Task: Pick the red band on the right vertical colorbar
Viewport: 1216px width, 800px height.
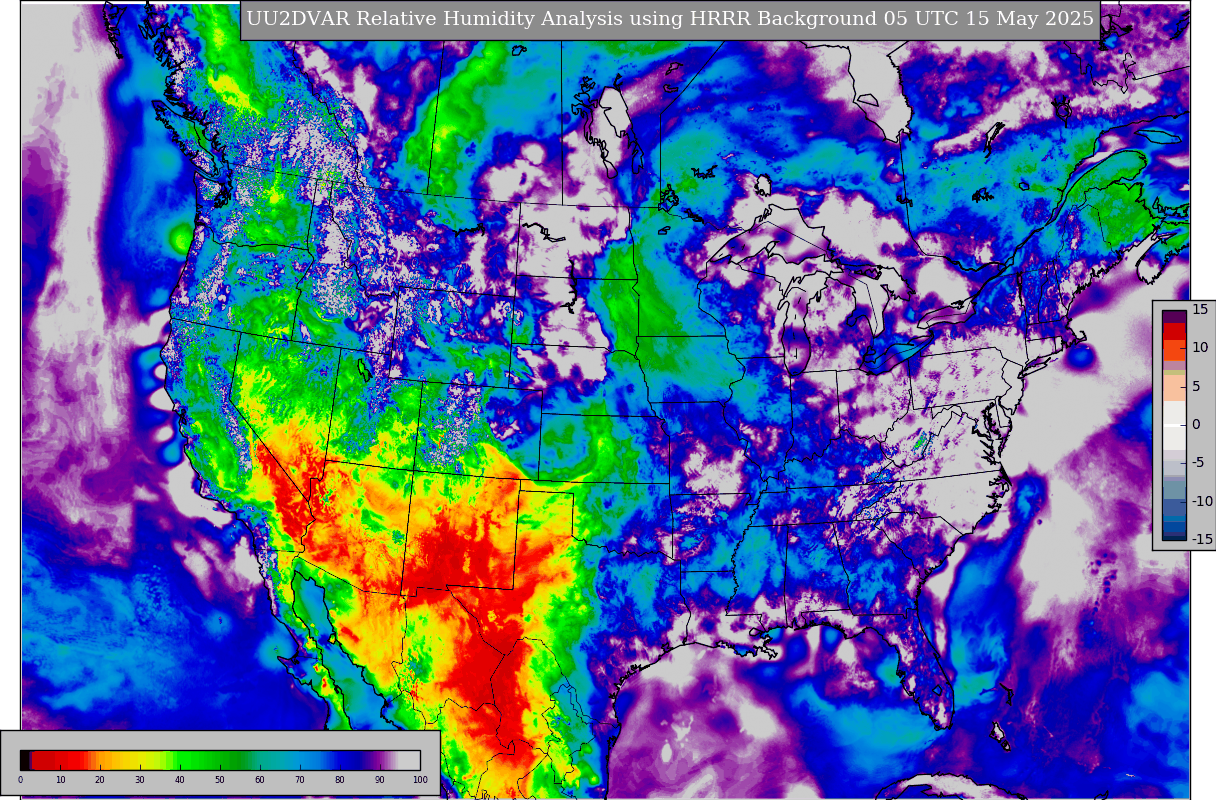Action: pyautogui.click(x=1174, y=331)
